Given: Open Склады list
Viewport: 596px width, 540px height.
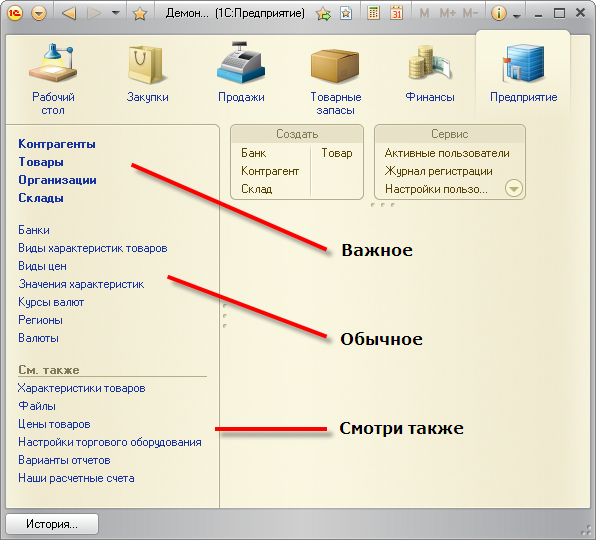Looking at the screenshot, I should click(41, 198).
